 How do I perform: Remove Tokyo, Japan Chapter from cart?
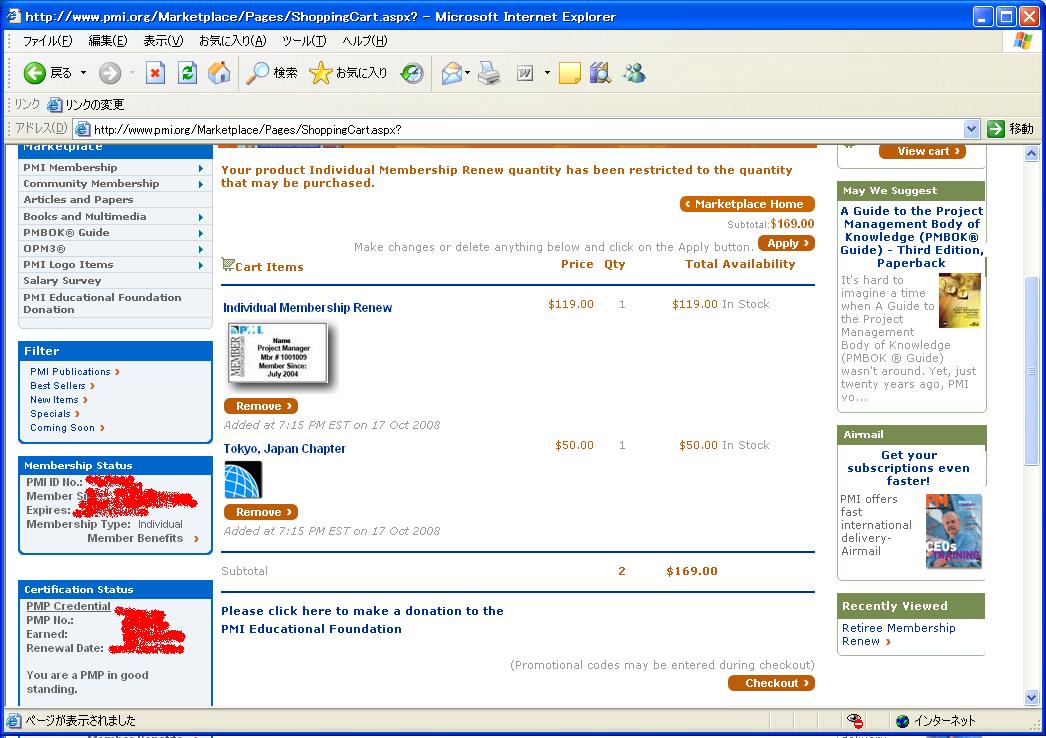pyautogui.click(x=261, y=512)
